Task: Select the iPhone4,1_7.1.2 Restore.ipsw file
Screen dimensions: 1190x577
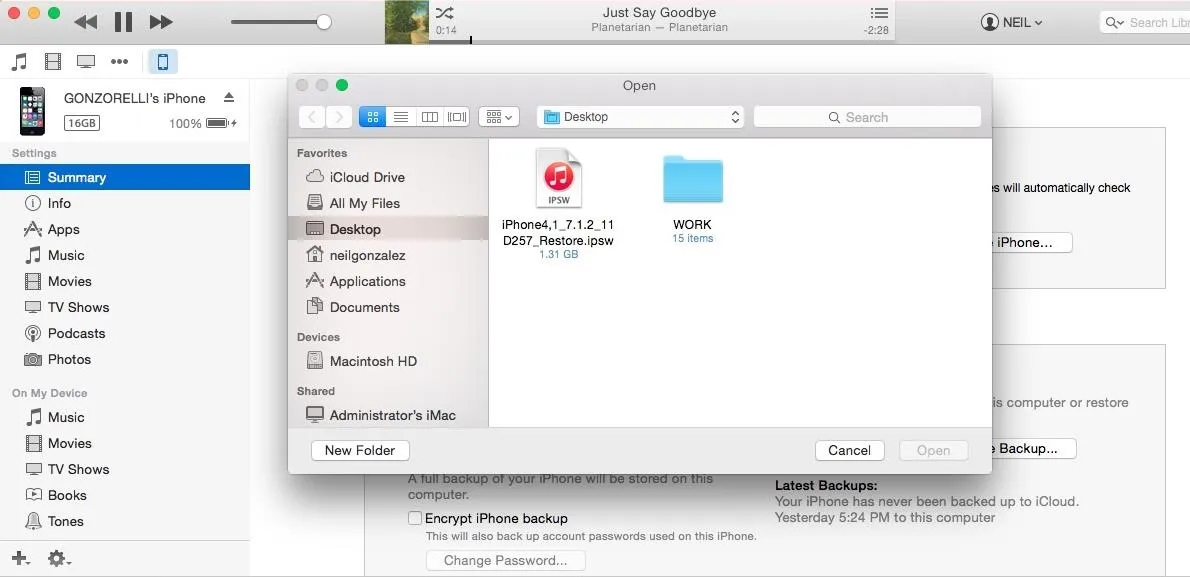Action: (x=559, y=203)
